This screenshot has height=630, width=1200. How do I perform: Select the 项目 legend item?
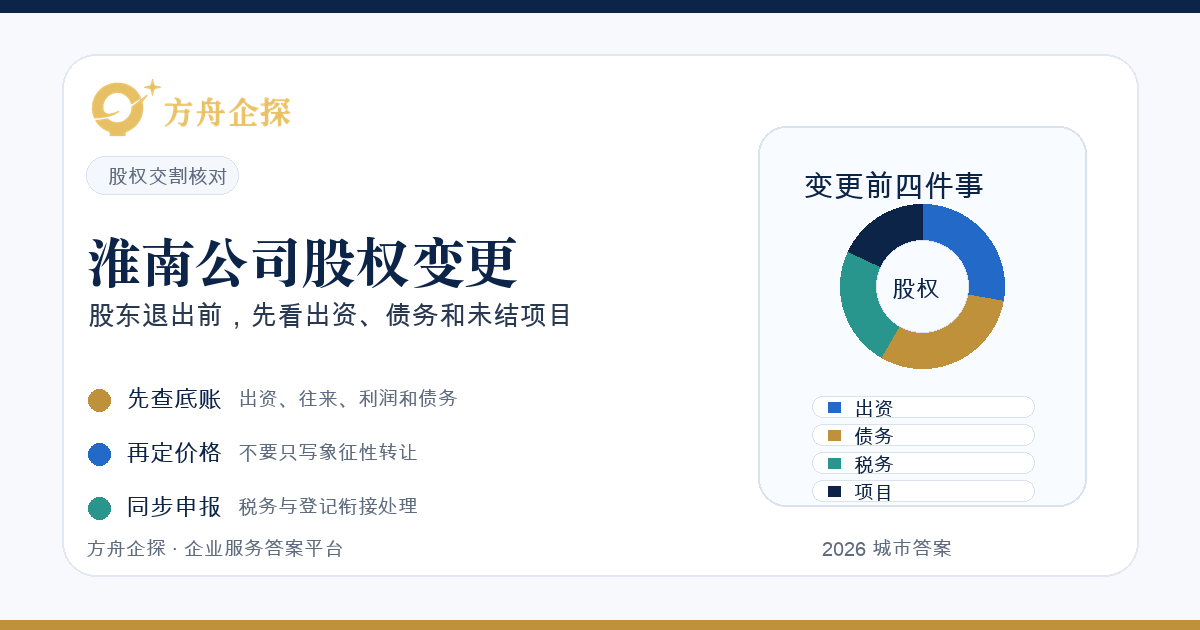[x=923, y=491]
